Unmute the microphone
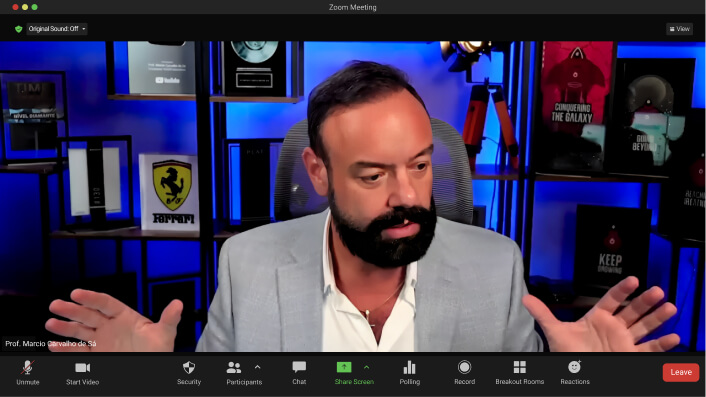The height and width of the screenshot is (397, 706). [27, 373]
